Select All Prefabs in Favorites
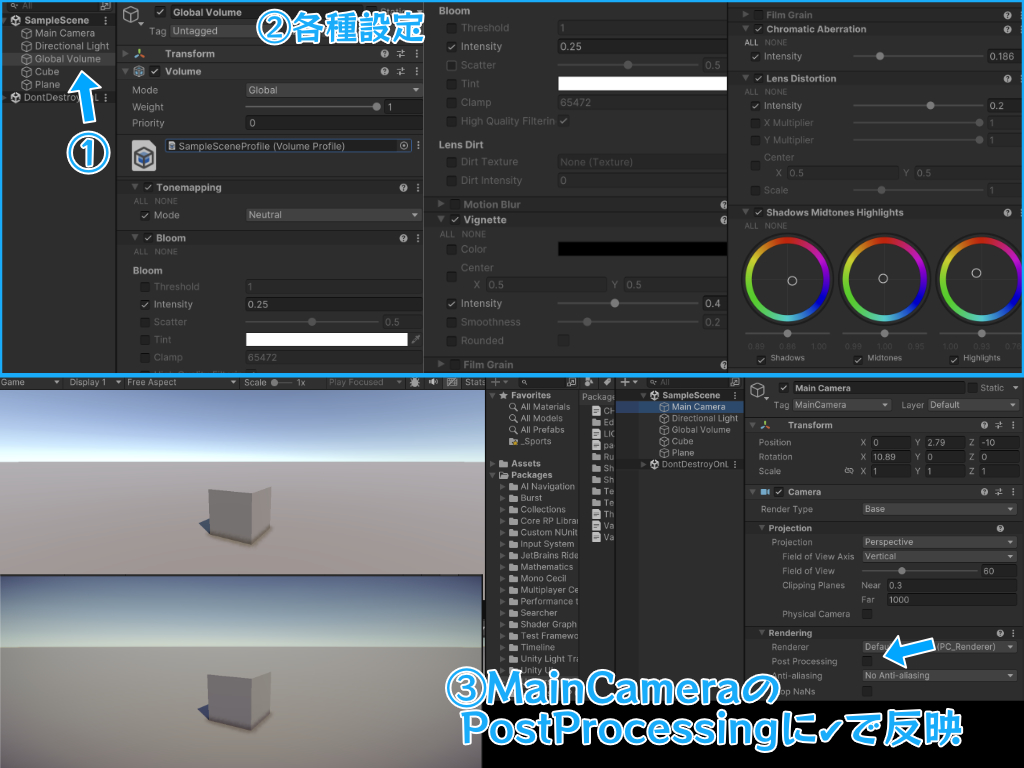 coord(542,430)
